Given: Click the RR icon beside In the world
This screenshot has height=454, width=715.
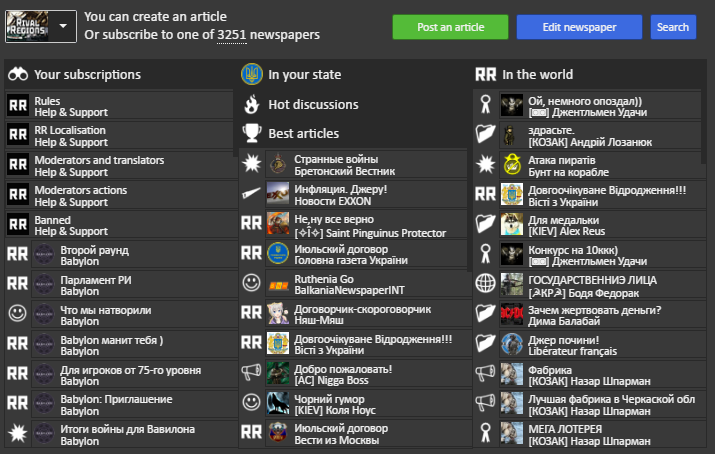Looking at the screenshot, I should click(485, 74).
